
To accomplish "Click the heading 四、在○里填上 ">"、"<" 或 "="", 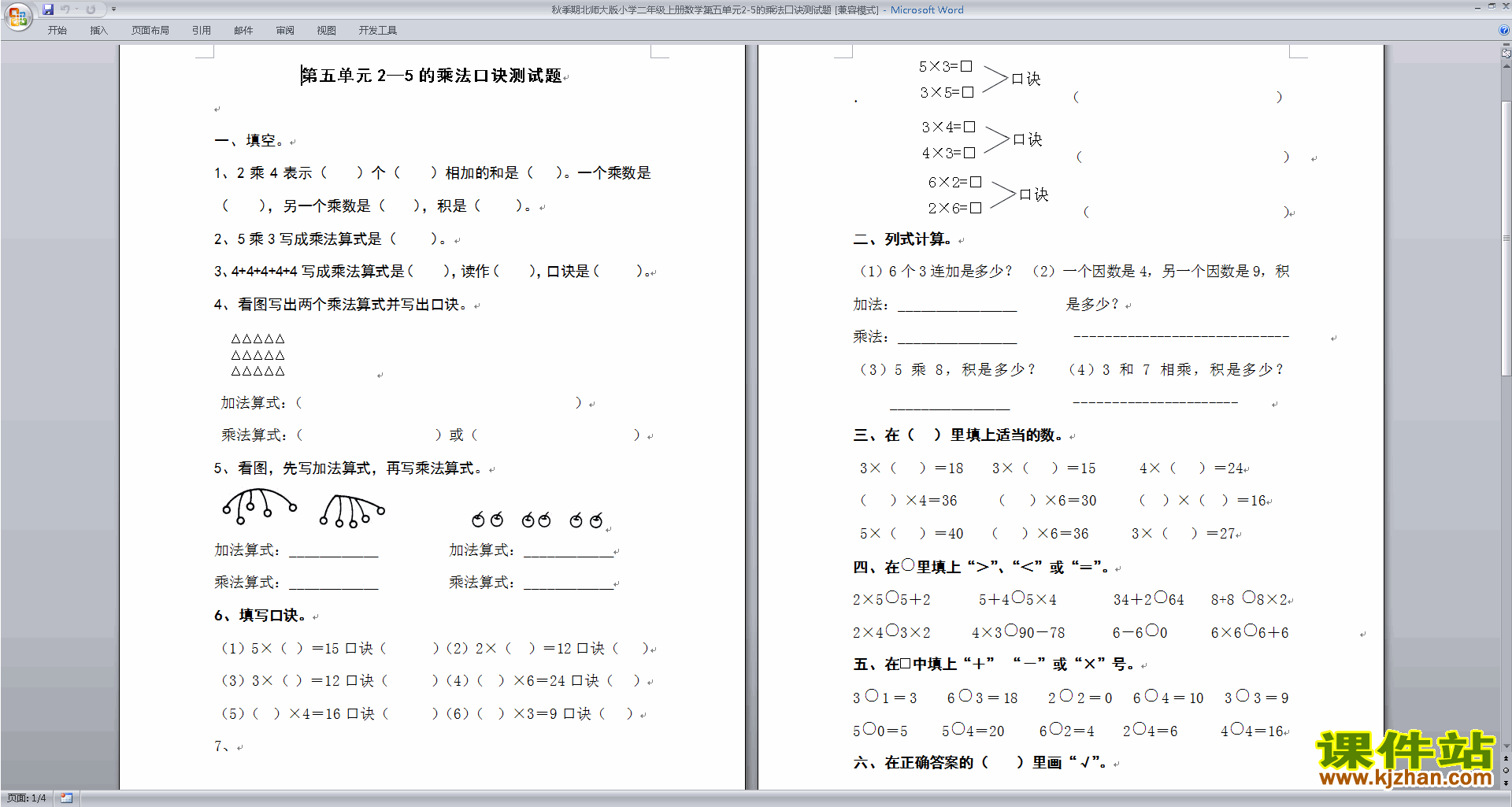I will click(x=982, y=567).
